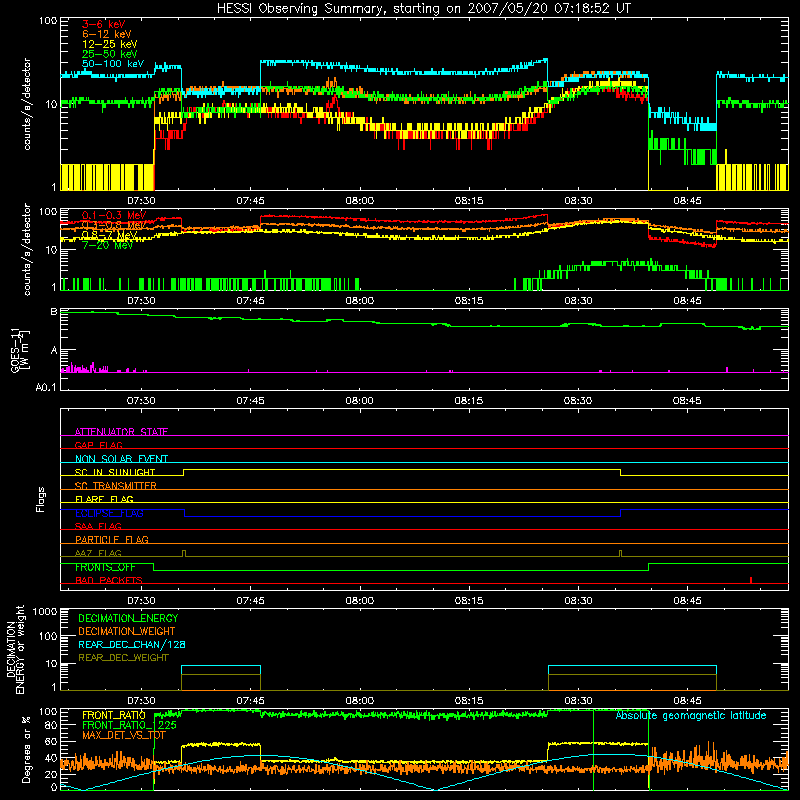Click the 08:30 tick under the decimation plot
This screenshot has width=800, height=800.
(578, 701)
